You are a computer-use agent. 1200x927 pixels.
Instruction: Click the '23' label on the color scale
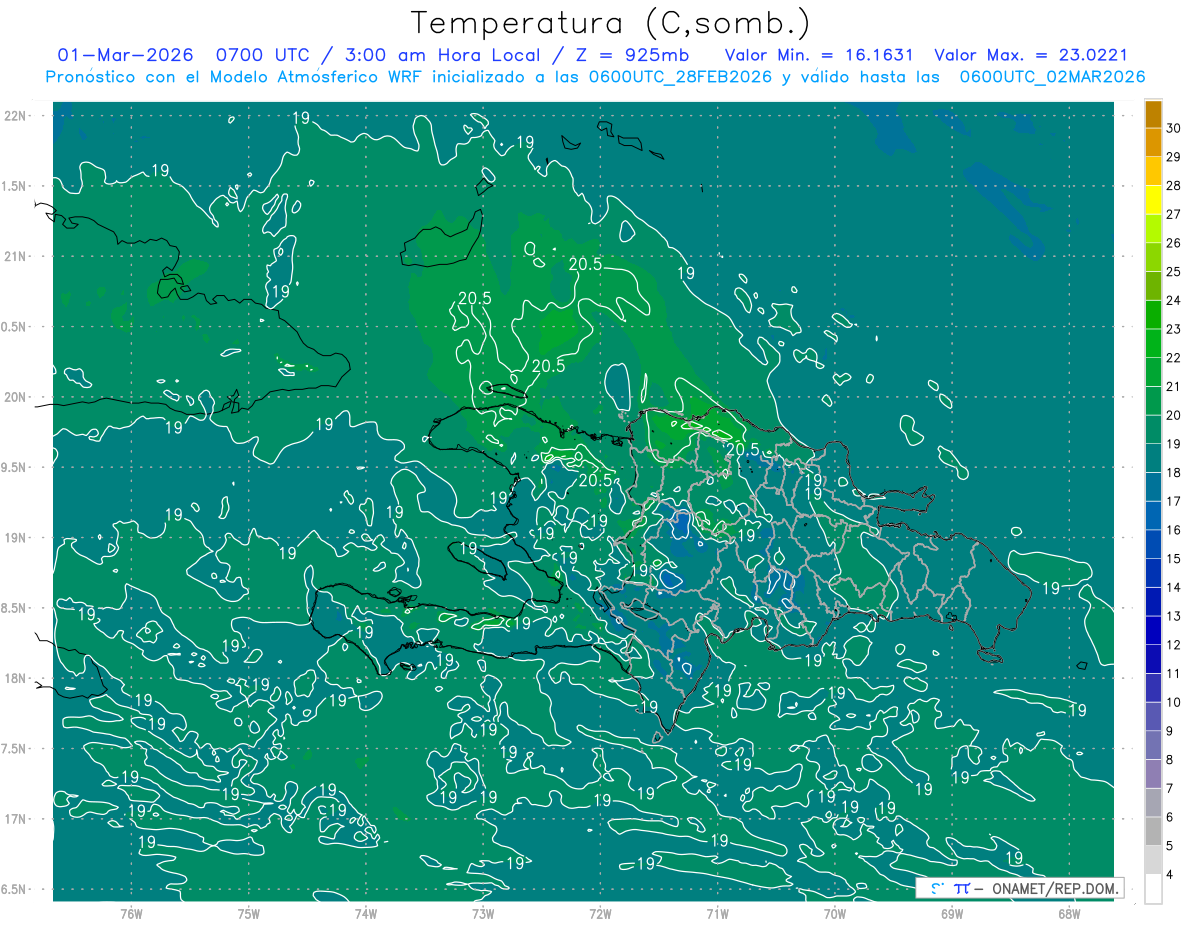point(1174,329)
